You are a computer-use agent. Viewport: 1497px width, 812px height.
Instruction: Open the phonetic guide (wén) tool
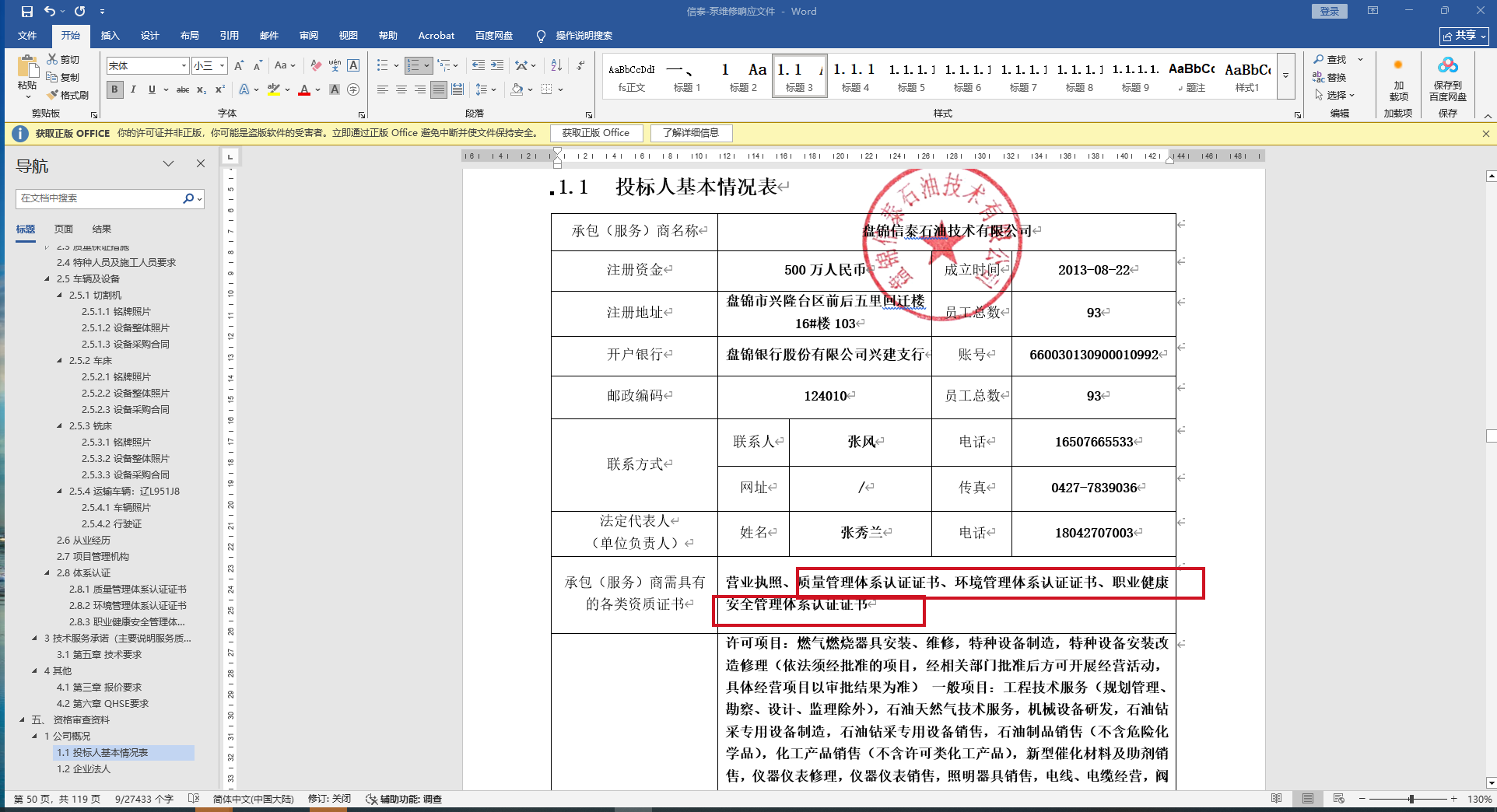click(x=335, y=66)
